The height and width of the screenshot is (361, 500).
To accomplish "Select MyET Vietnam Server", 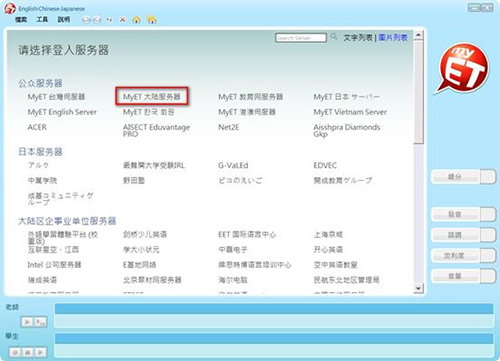I will 350,112.
